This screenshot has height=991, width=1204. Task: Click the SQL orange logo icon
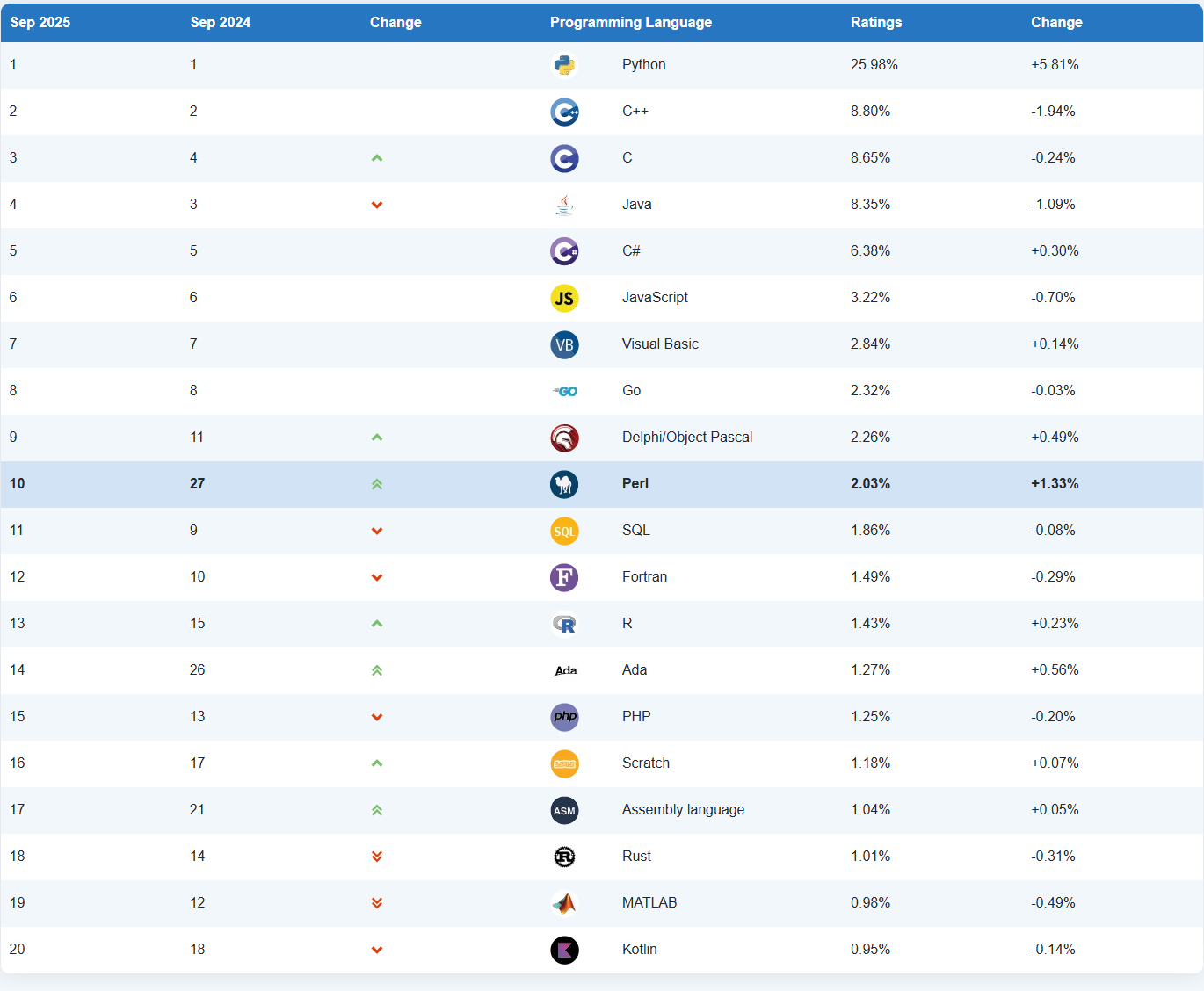pyautogui.click(x=564, y=531)
